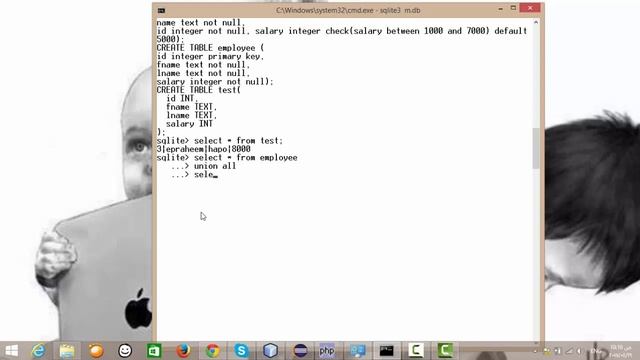This screenshot has width=640, height=360.
Task: Switch to the cmd.exe taskbar icon
Action: (386, 351)
